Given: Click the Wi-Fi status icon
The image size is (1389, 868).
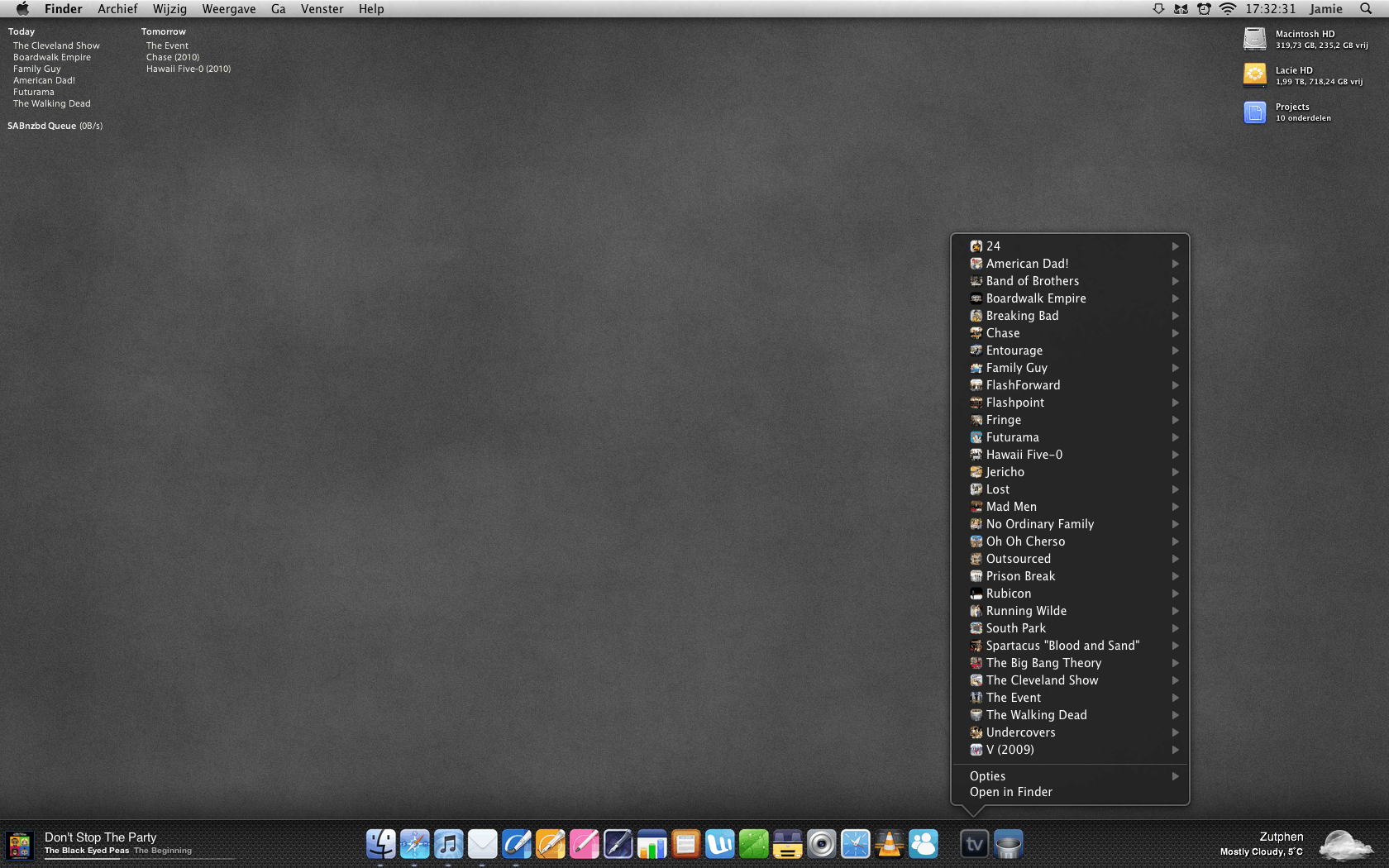Looking at the screenshot, I should click(1228, 9).
